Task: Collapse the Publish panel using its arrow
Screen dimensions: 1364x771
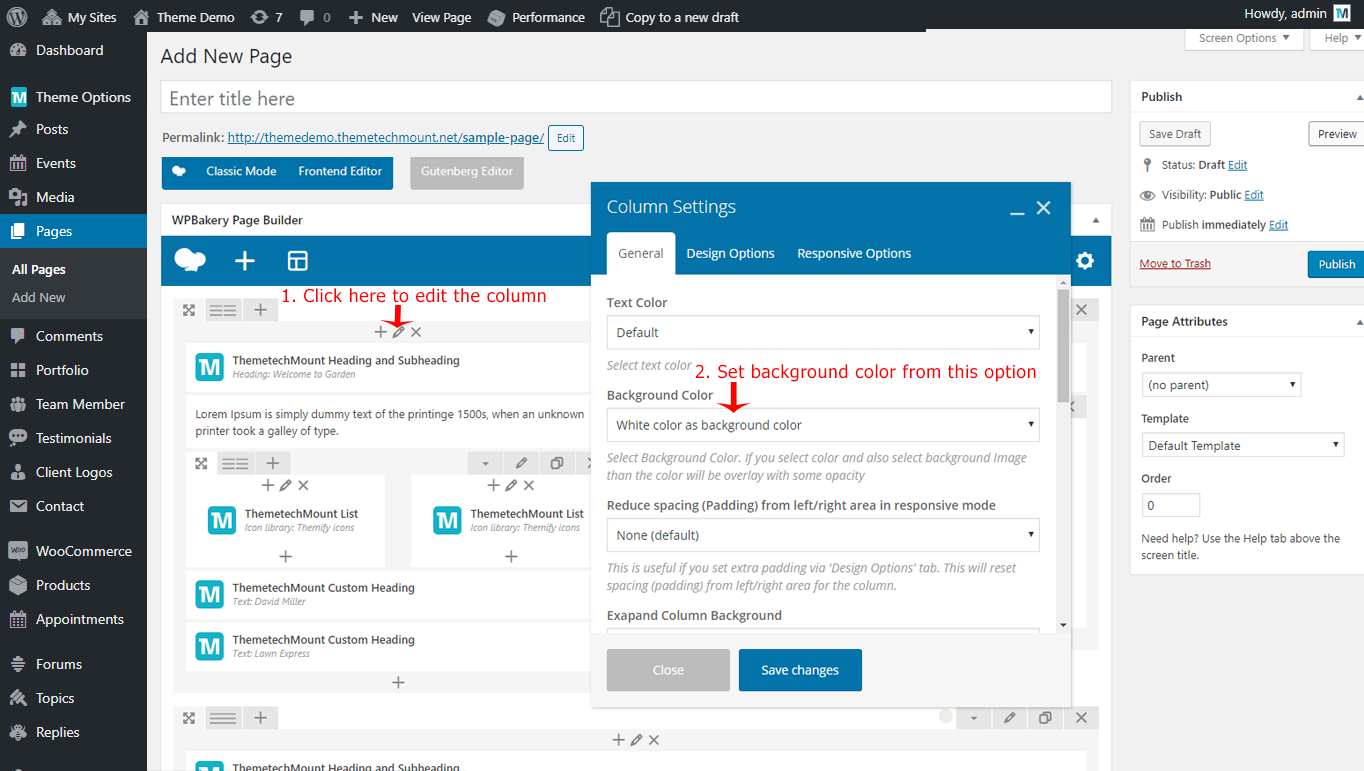Action: (1358, 97)
